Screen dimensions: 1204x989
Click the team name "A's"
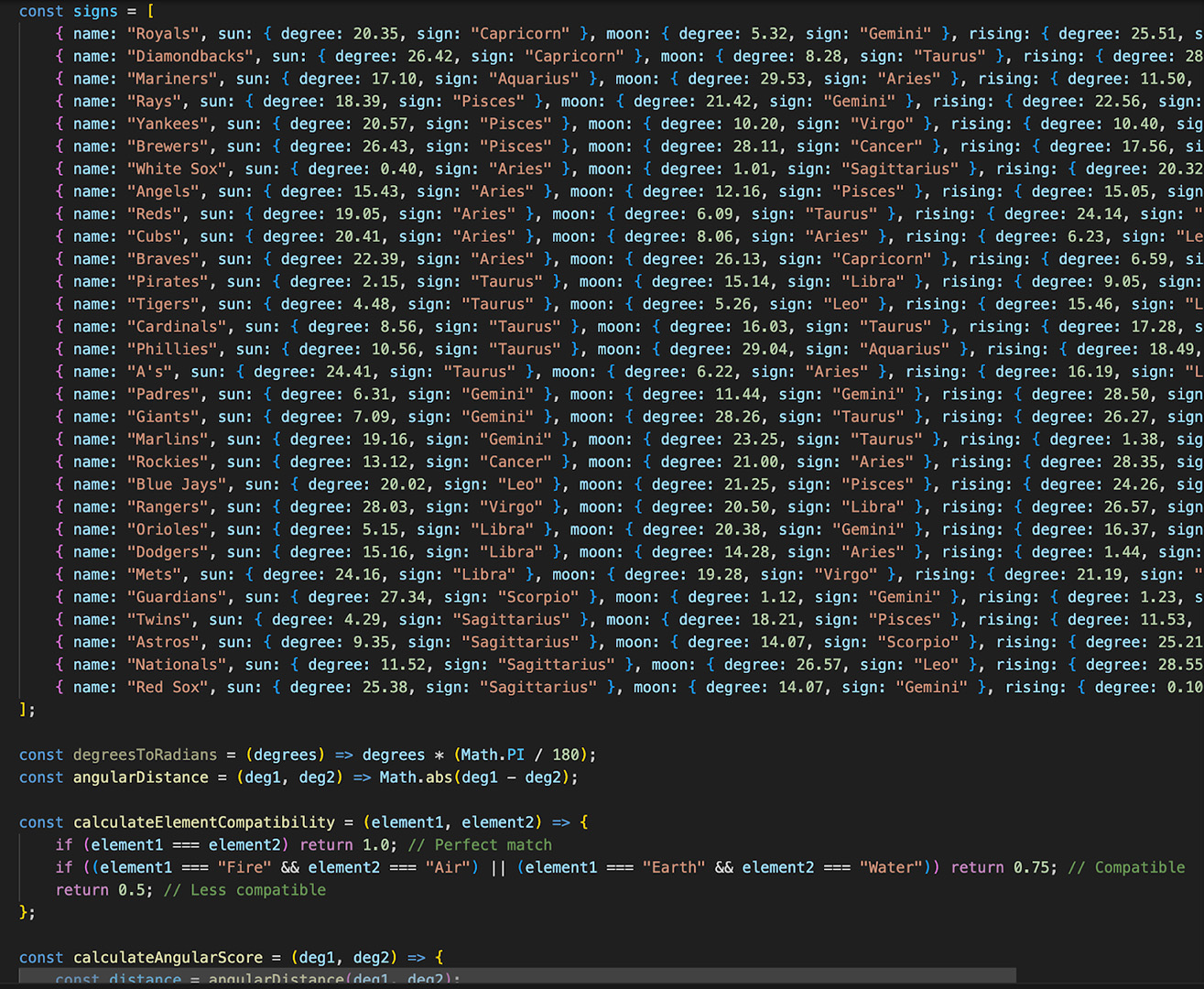(x=150, y=372)
